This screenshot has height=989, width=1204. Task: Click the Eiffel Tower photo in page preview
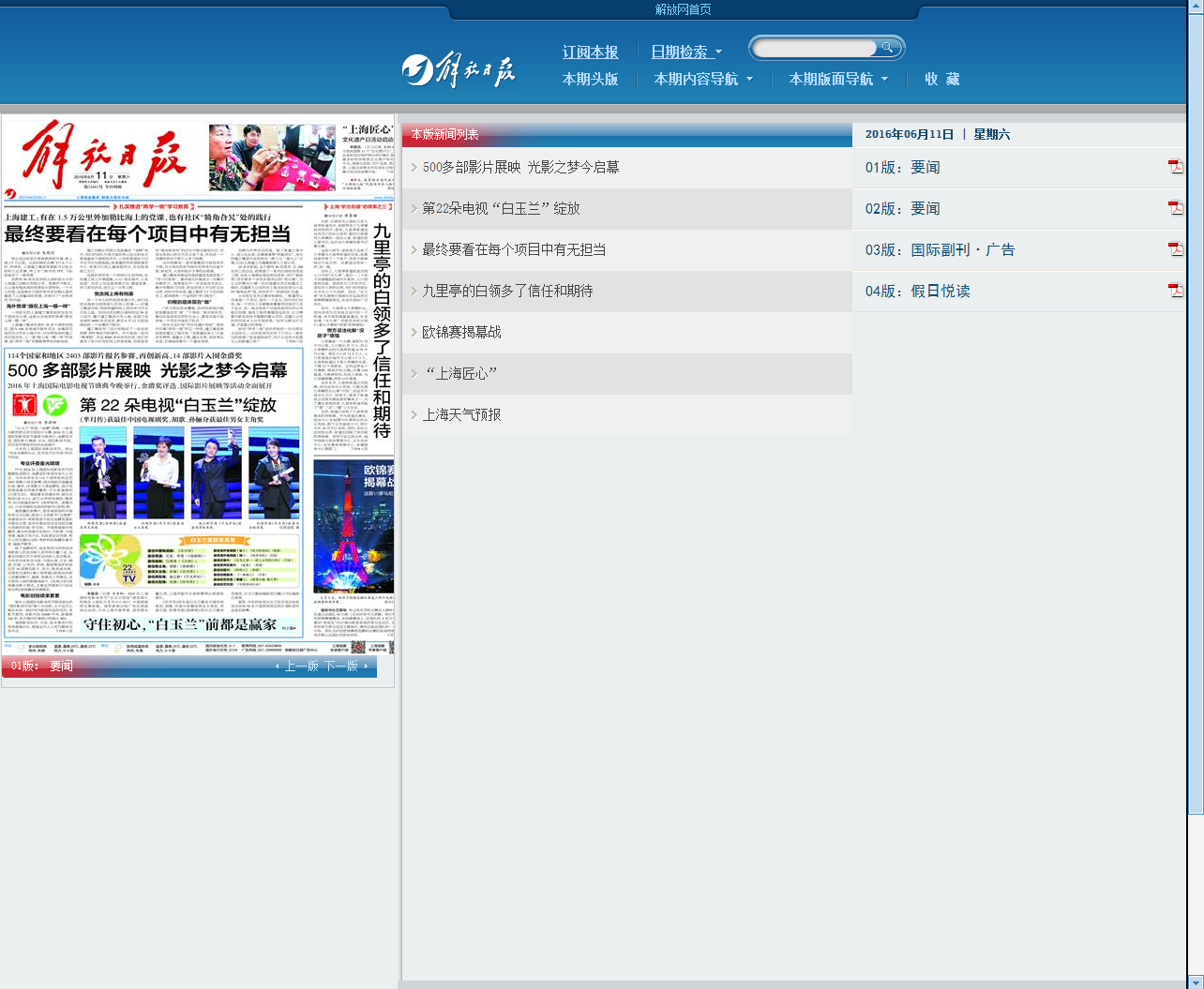(x=354, y=526)
